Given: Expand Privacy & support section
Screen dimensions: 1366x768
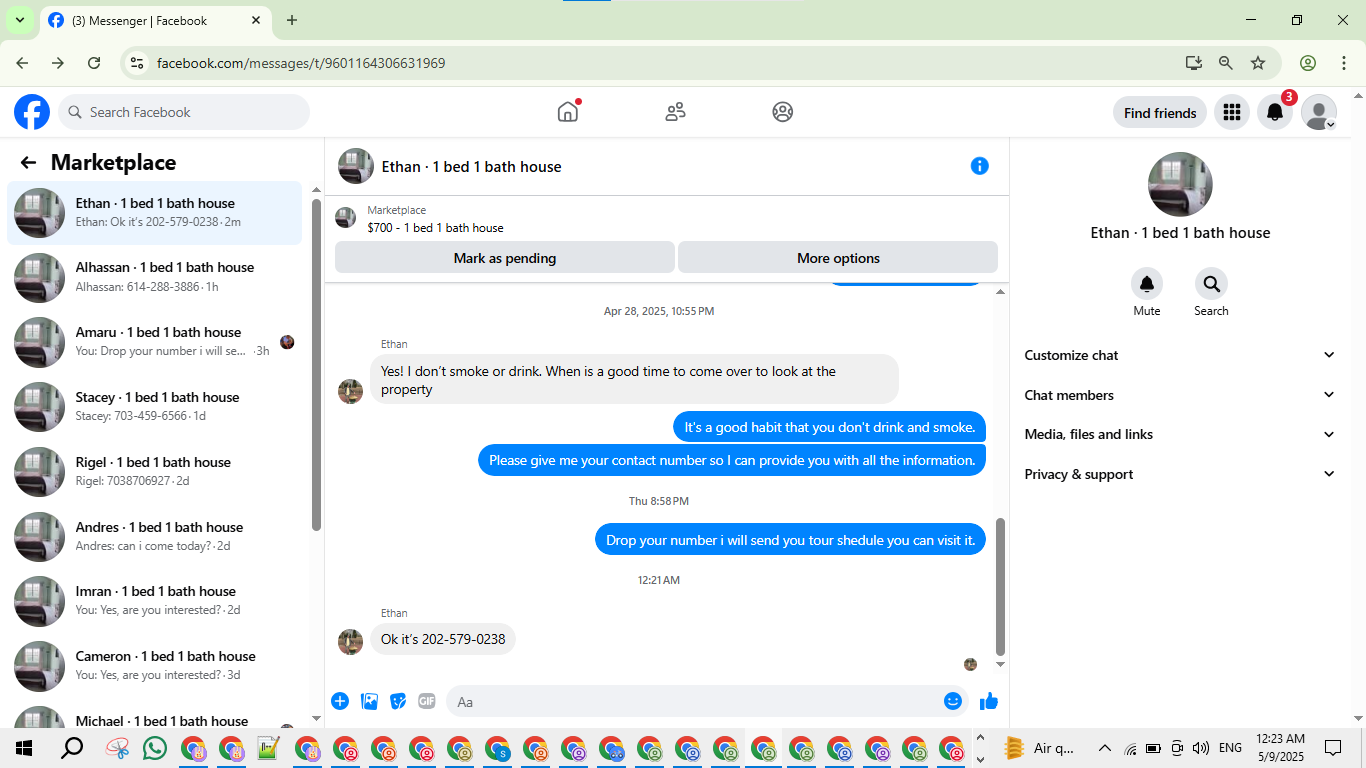Looking at the screenshot, I should tap(1180, 474).
